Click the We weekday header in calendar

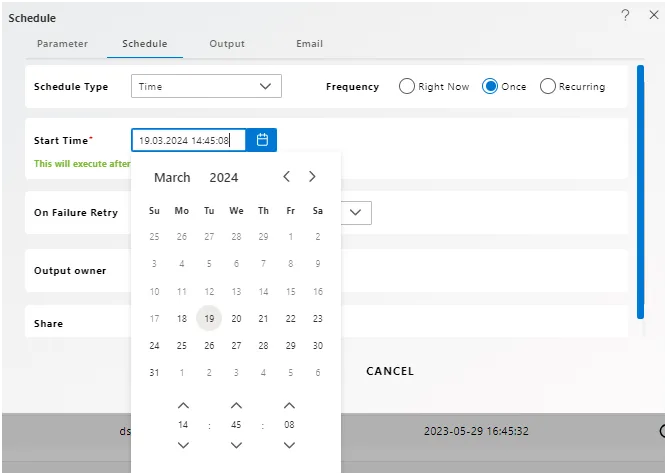click(237, 211)
